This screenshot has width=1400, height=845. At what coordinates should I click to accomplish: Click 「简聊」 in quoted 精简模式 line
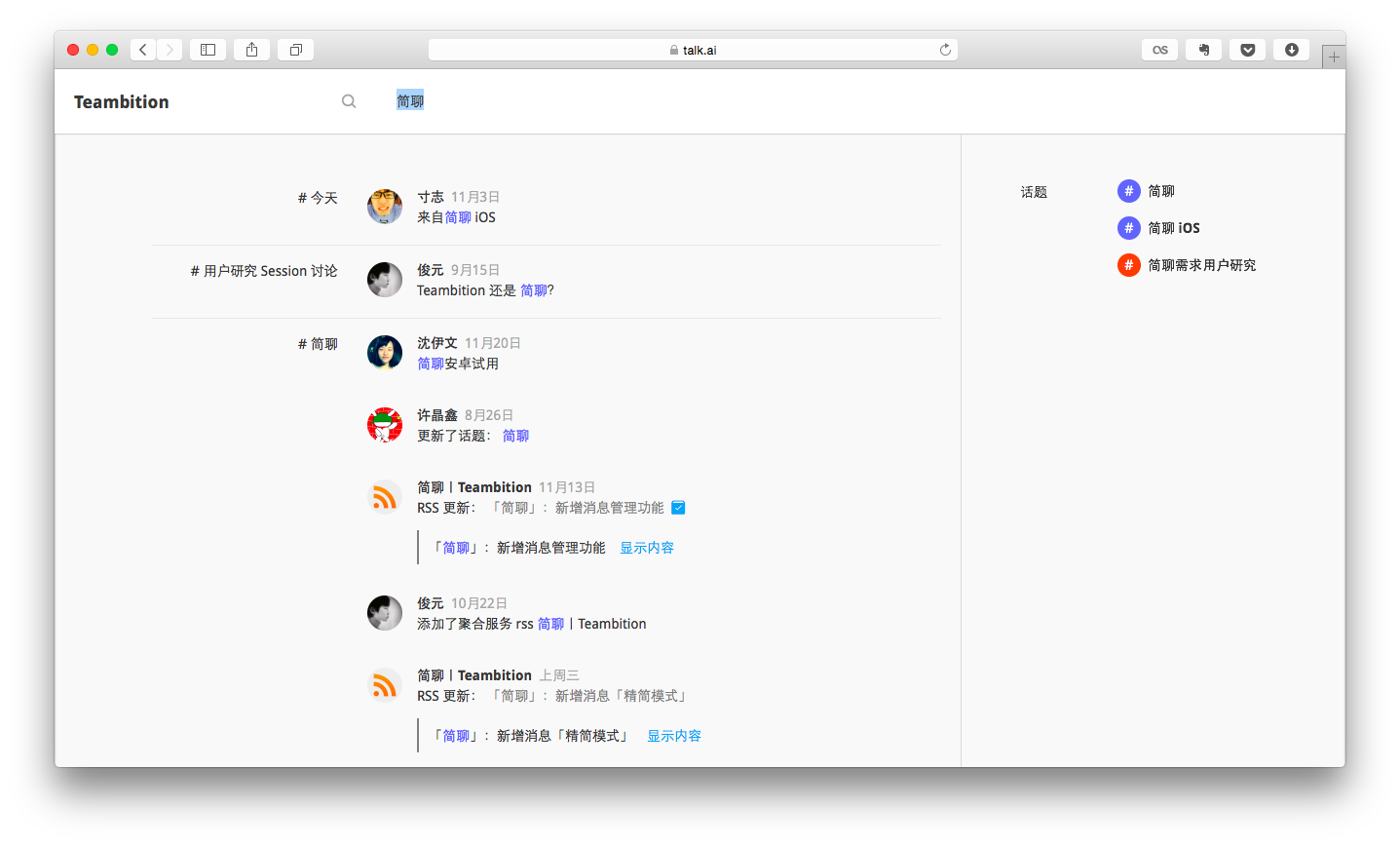click(456, 736)
